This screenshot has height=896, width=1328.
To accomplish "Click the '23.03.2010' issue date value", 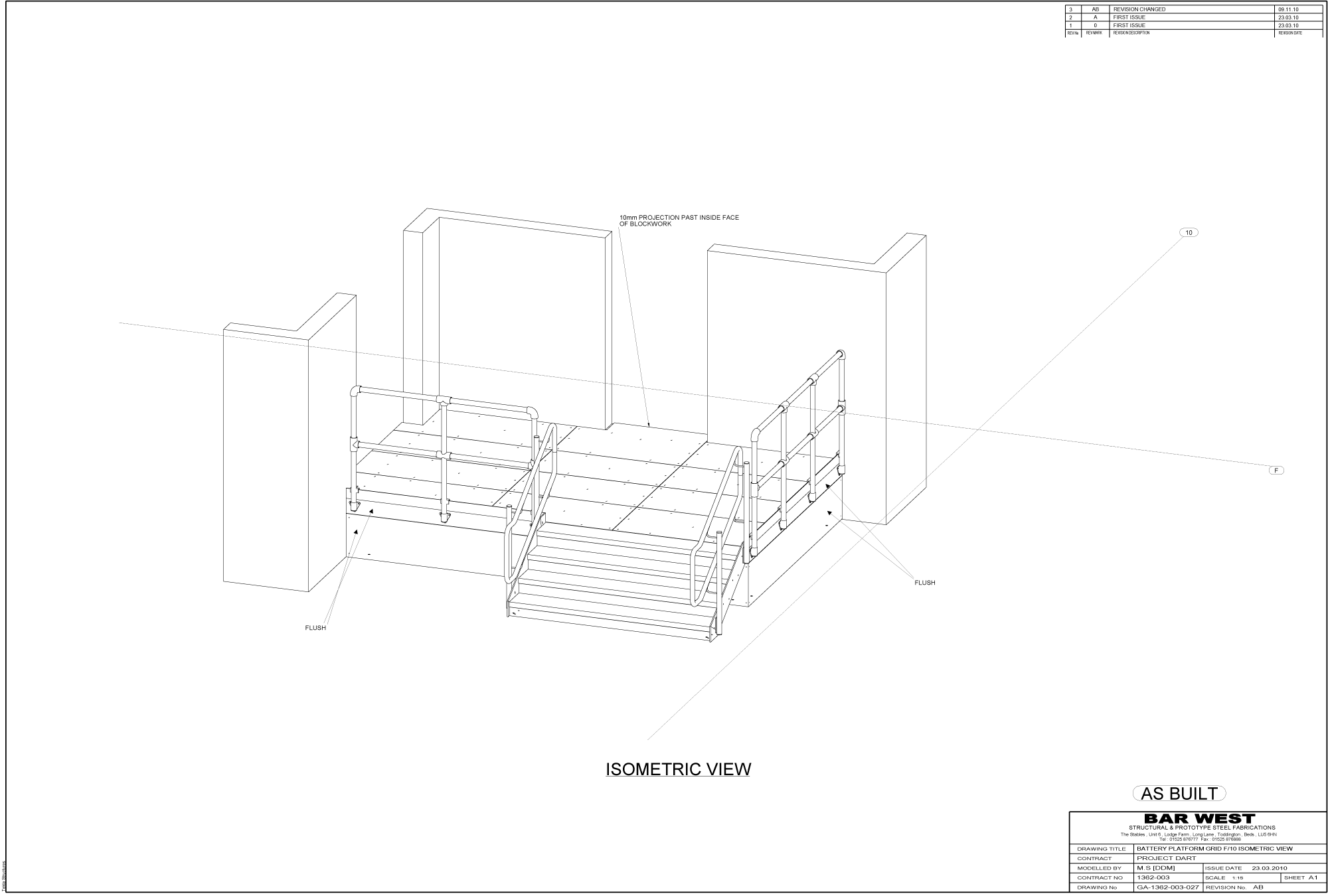I will [1270, 868].
